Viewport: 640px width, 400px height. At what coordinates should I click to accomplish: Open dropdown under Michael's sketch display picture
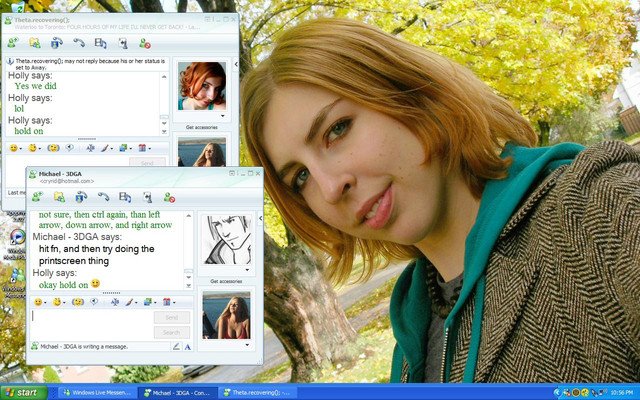click(247, 270)
